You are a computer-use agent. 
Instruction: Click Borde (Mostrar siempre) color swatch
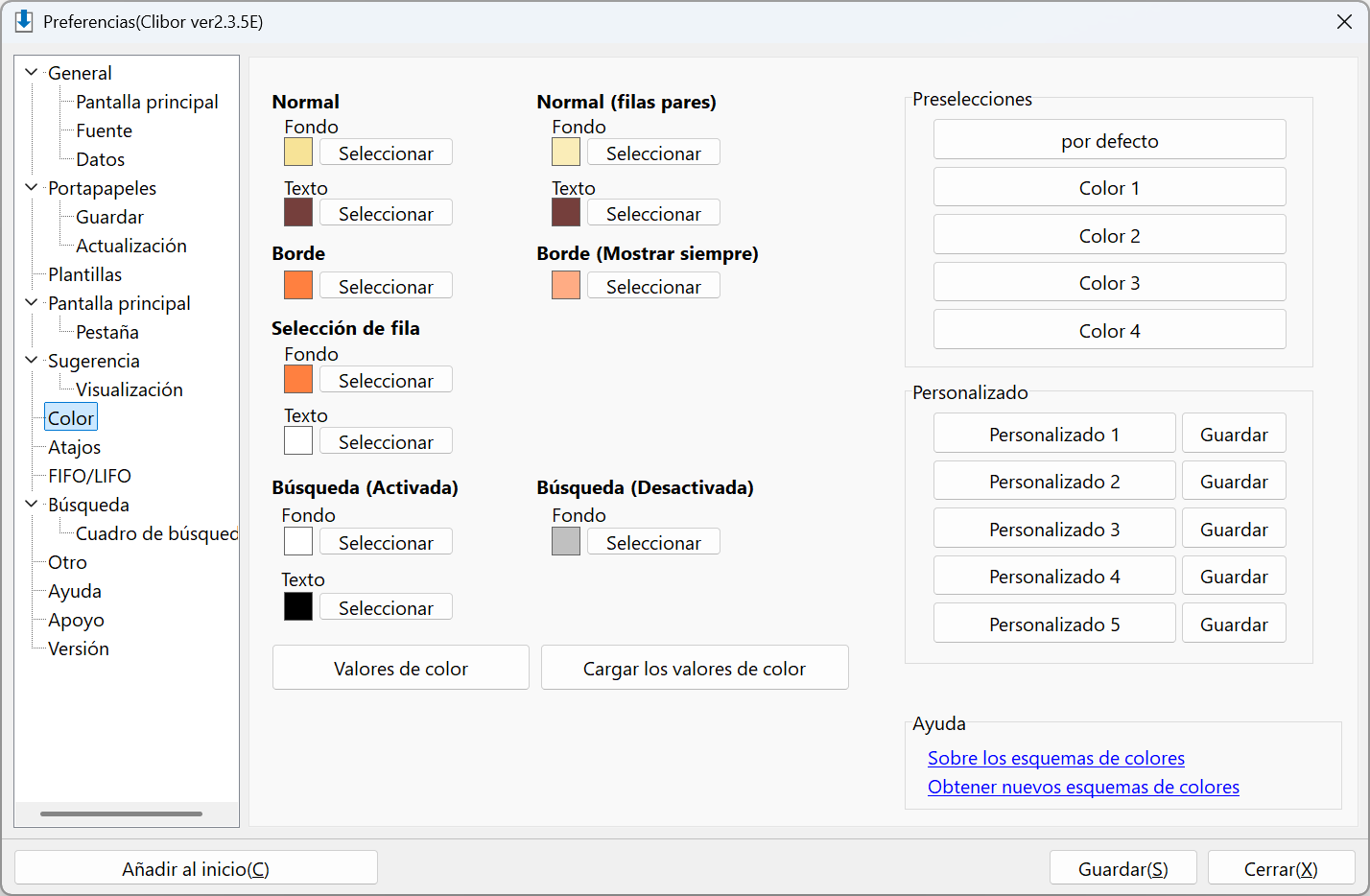[x=566, y=285]
